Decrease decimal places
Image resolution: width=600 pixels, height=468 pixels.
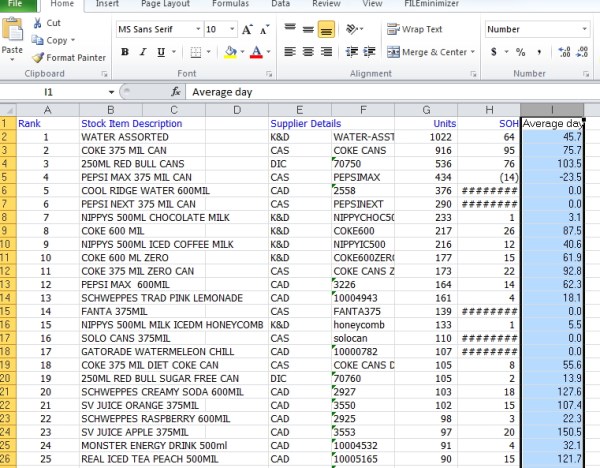pos(582,52)
